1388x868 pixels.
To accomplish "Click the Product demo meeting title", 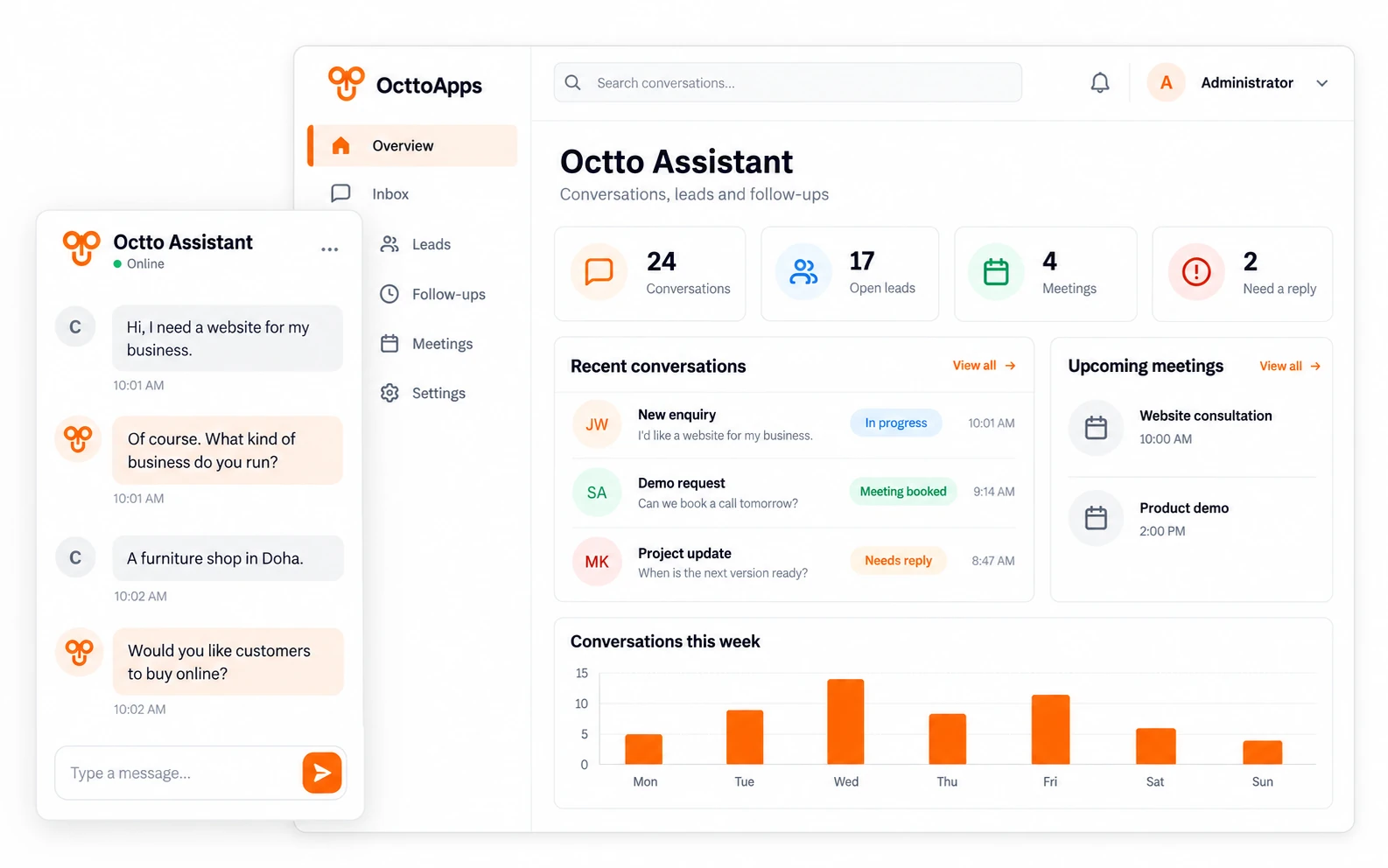I will (1184, 507).
